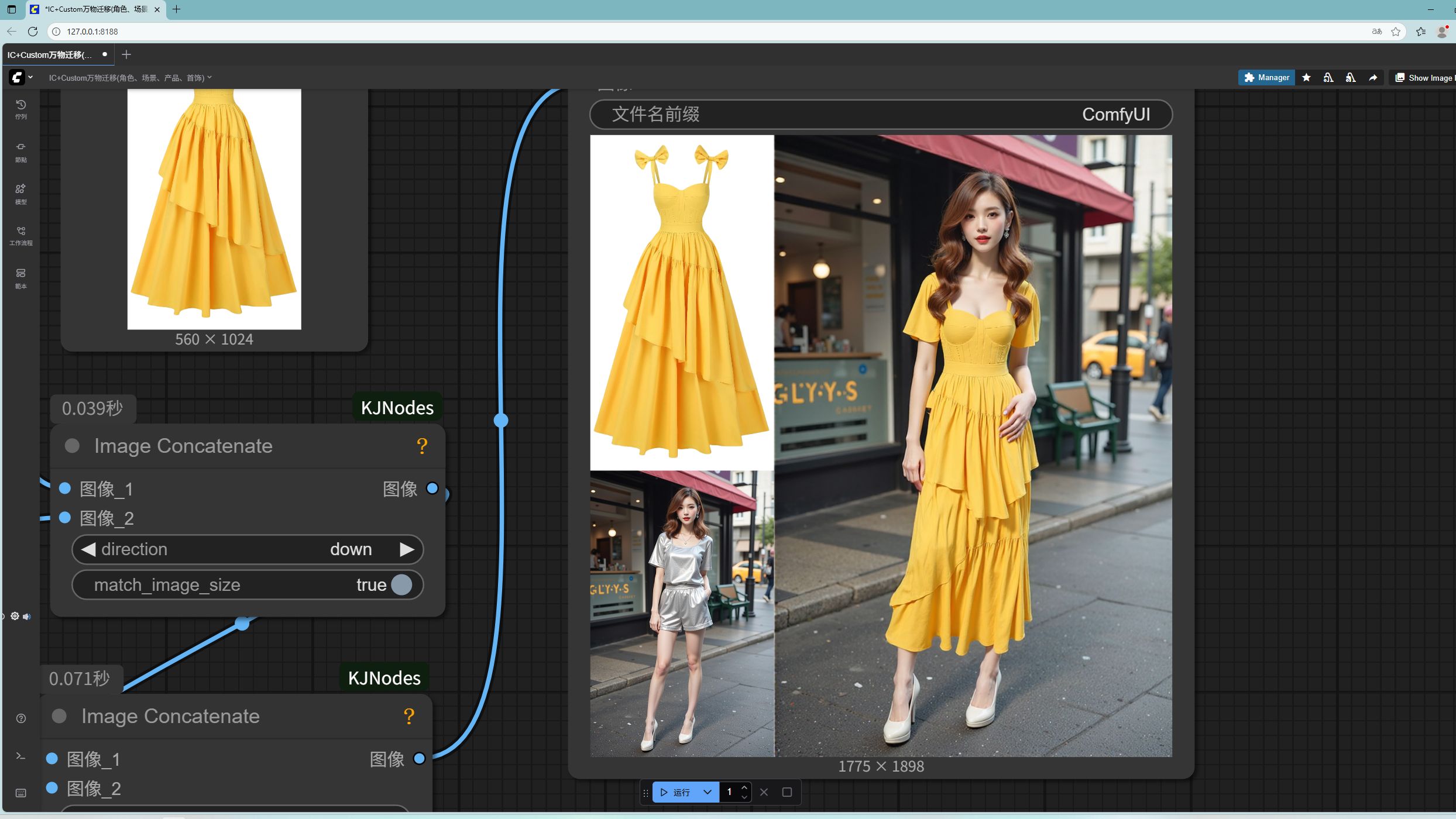Open the browser favorites list icon
The width and height of the screenshot is (1456, 819).
1421,32
